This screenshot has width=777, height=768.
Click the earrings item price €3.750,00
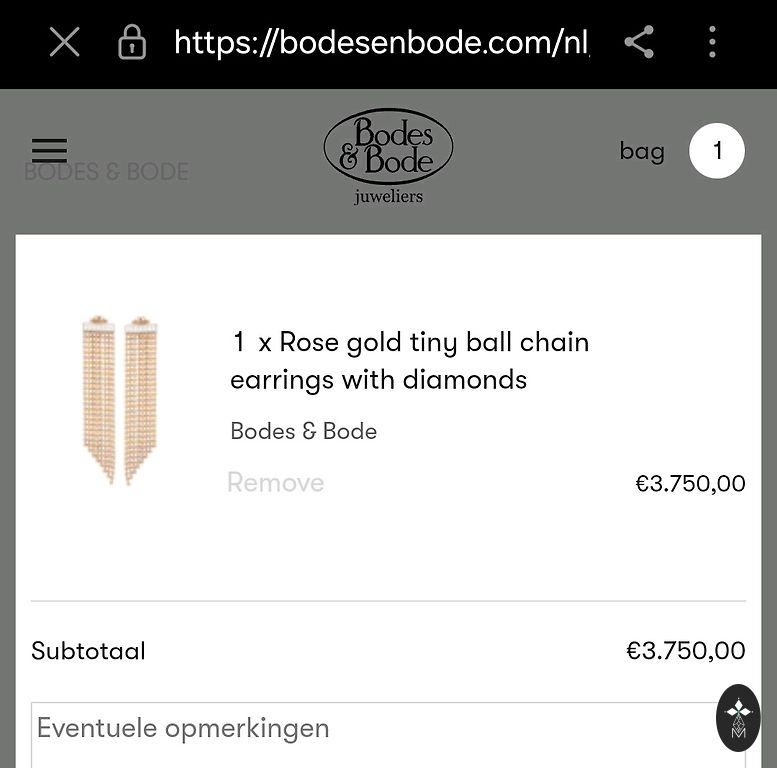(x=690, y=484)
